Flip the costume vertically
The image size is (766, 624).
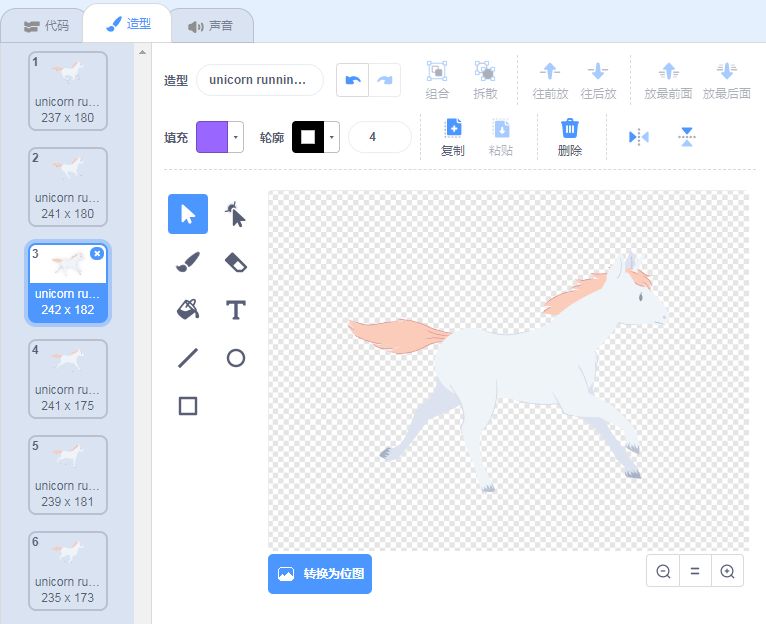click(x=686, y=137)
